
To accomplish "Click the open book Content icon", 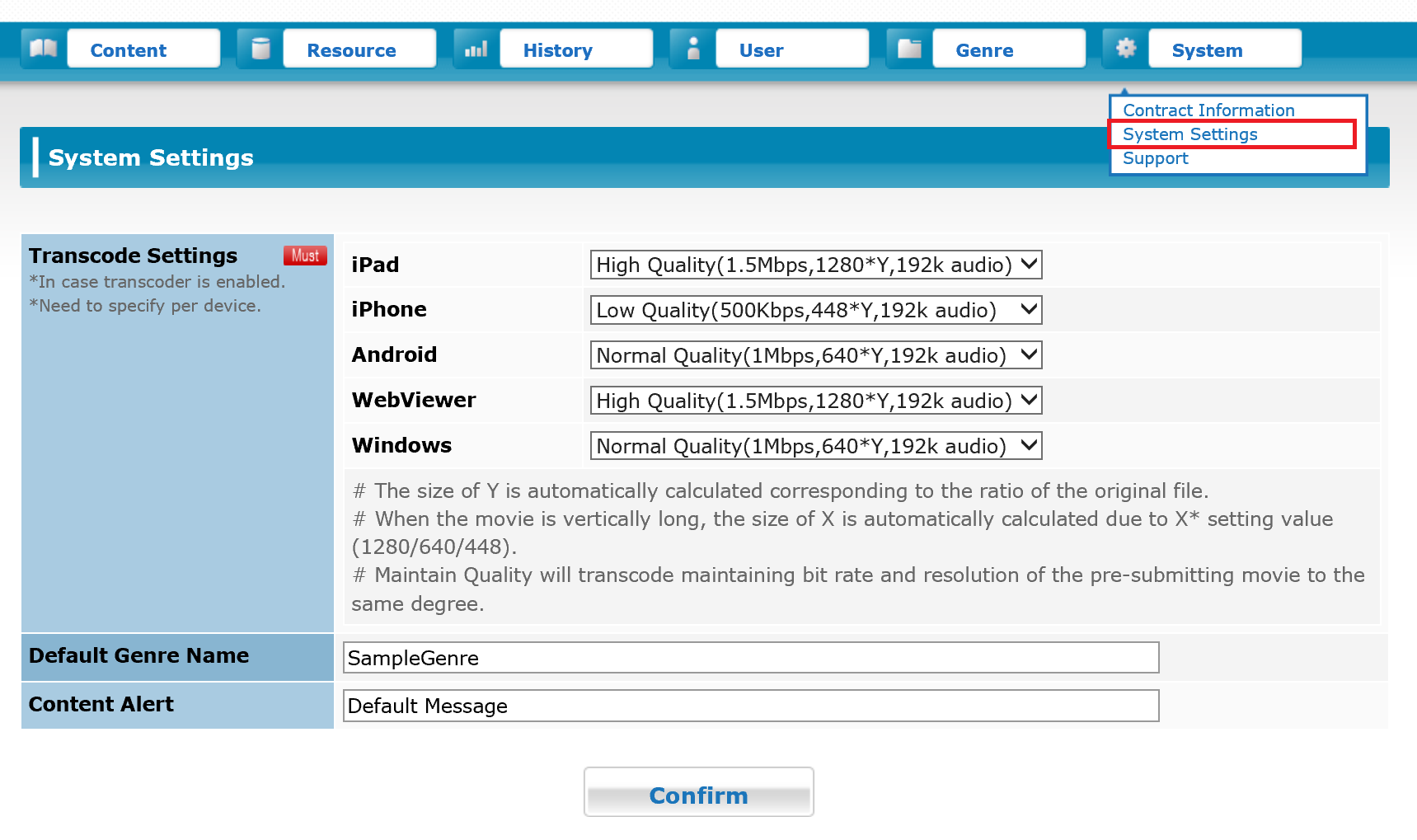I will click(x=43, y=49).
